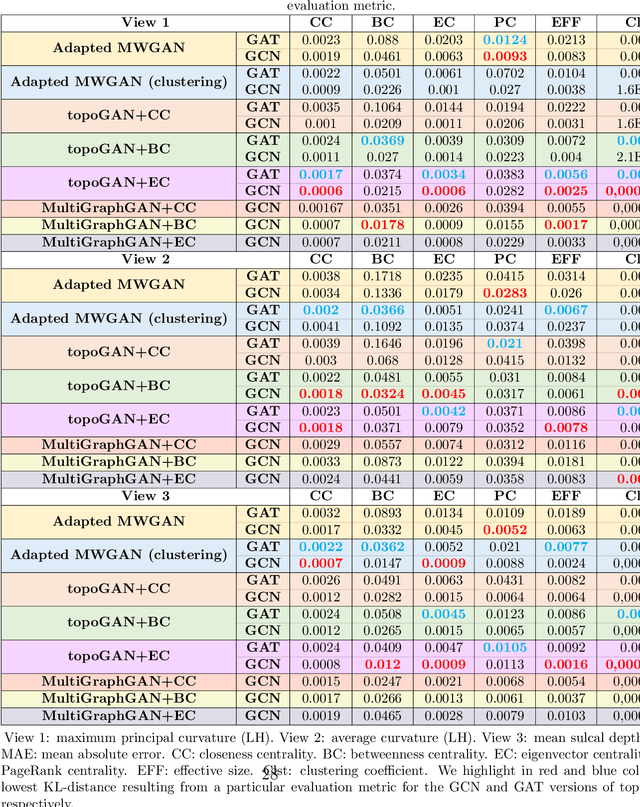
Task: Click the page number 28
Action: point(269,773)
